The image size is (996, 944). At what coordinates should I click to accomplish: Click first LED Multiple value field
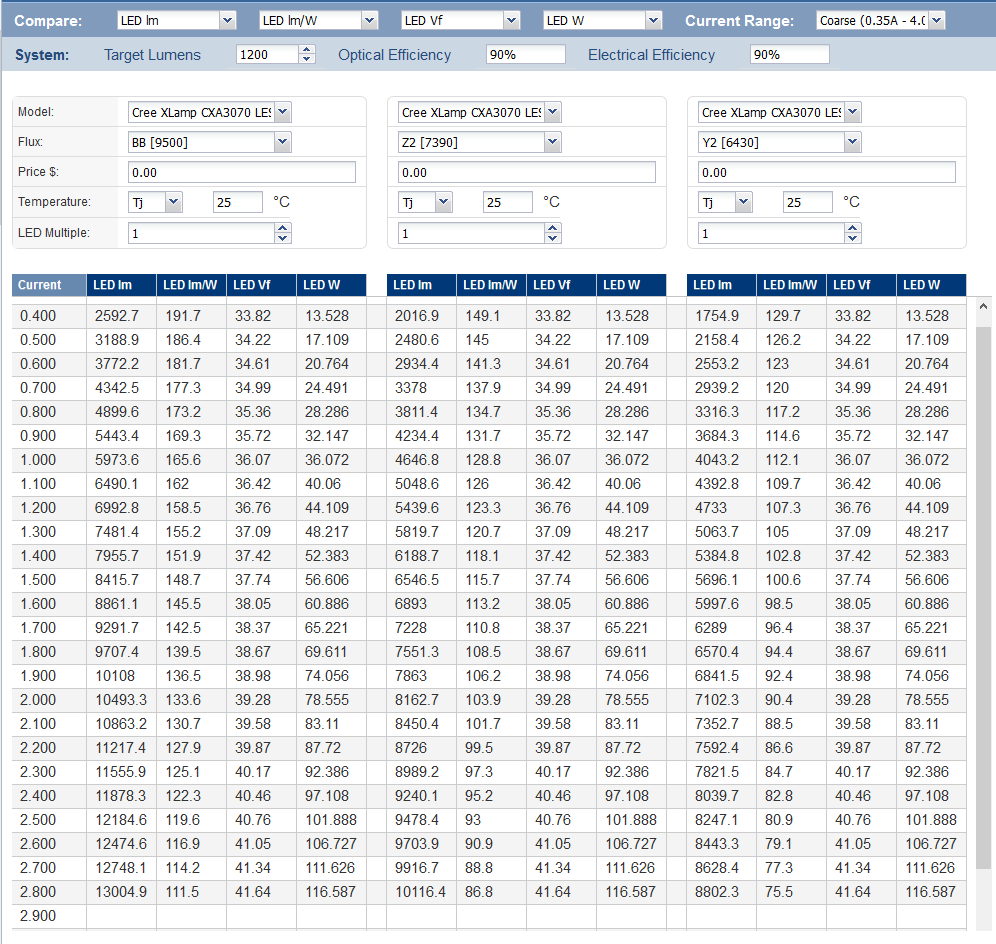tap(201, 233)
